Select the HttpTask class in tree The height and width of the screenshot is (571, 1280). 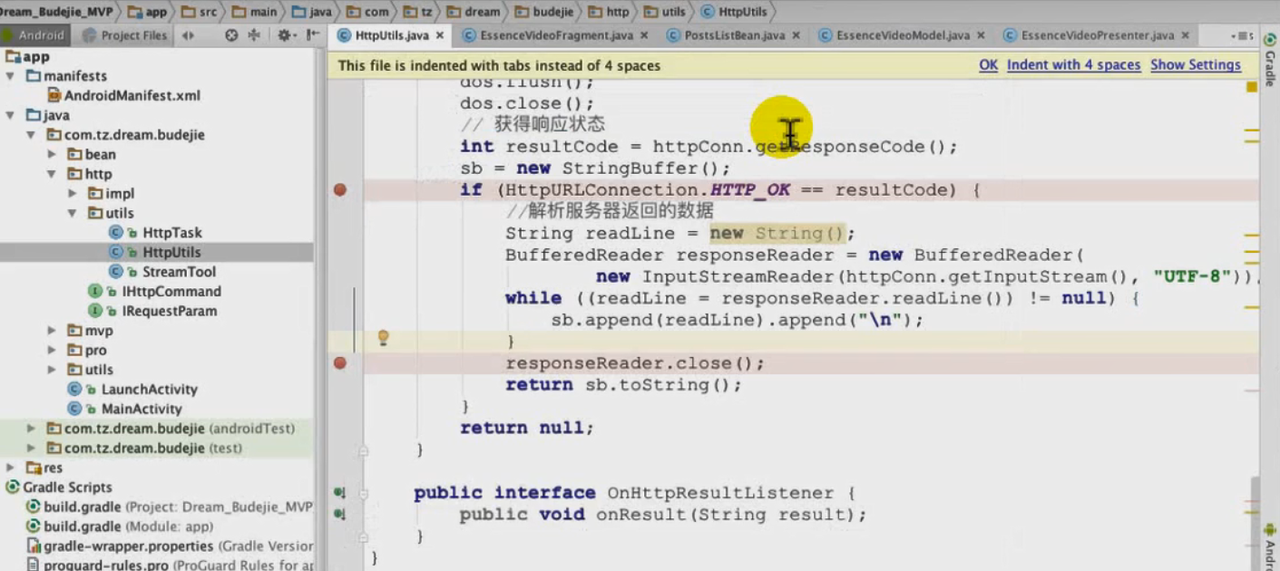tap(172, 233)
